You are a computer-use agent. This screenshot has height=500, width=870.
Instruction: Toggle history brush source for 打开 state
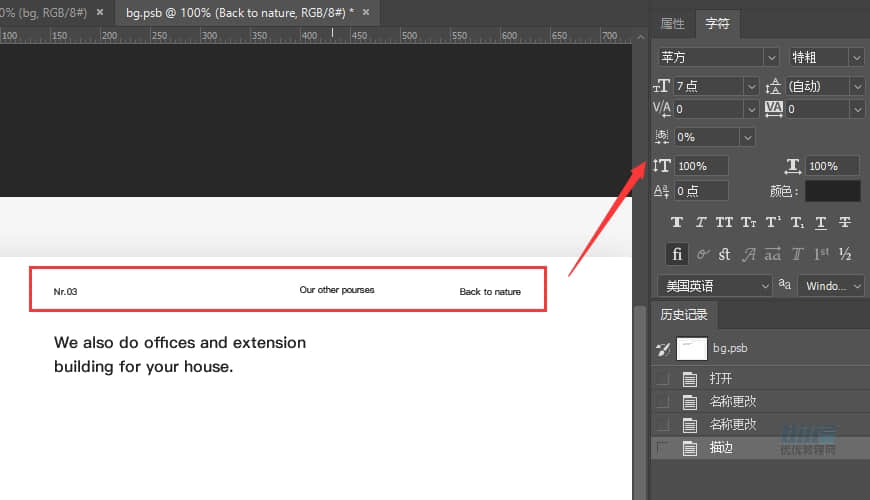[662, 378]
